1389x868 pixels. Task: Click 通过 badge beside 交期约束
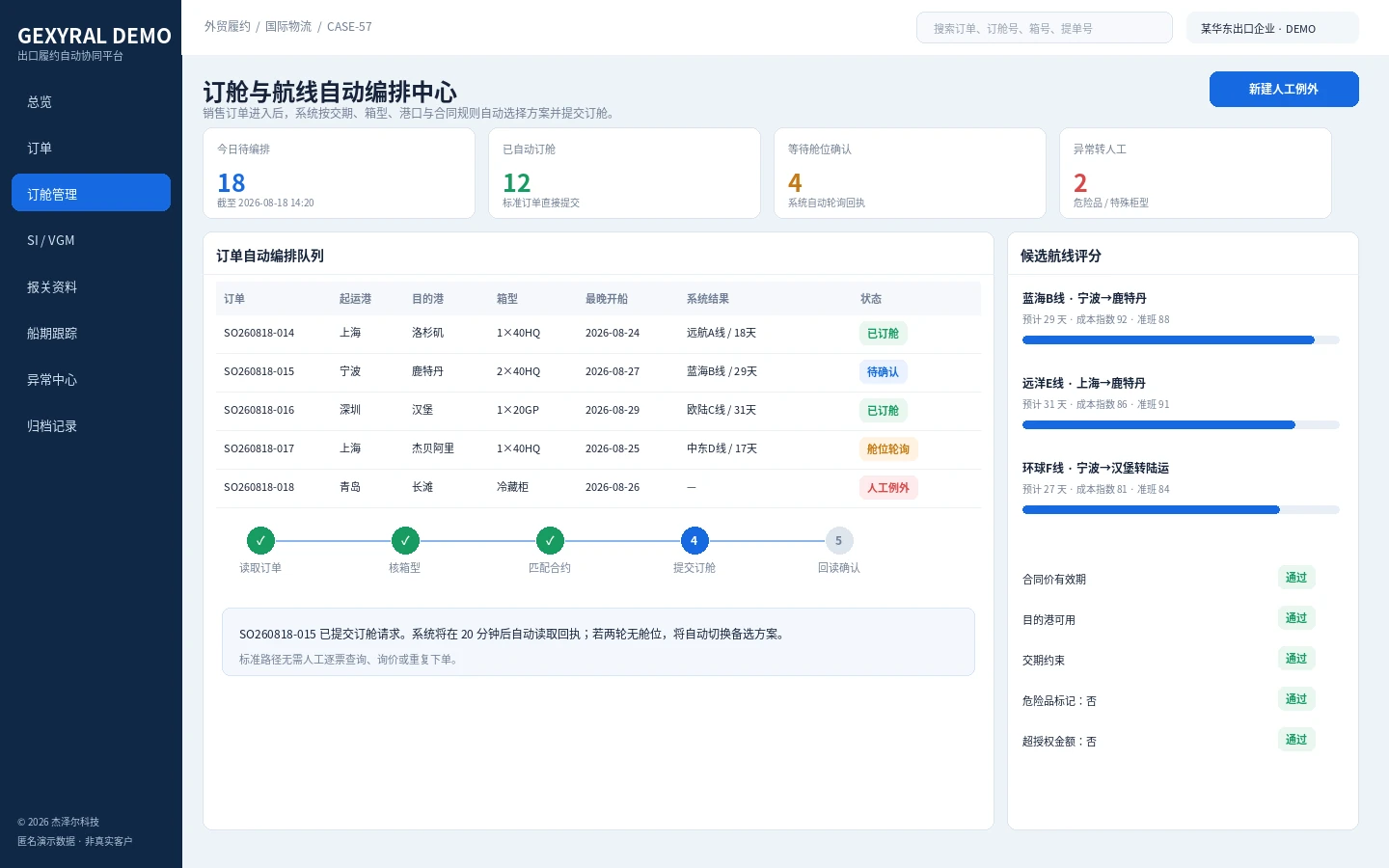(x=1296, y=659)
